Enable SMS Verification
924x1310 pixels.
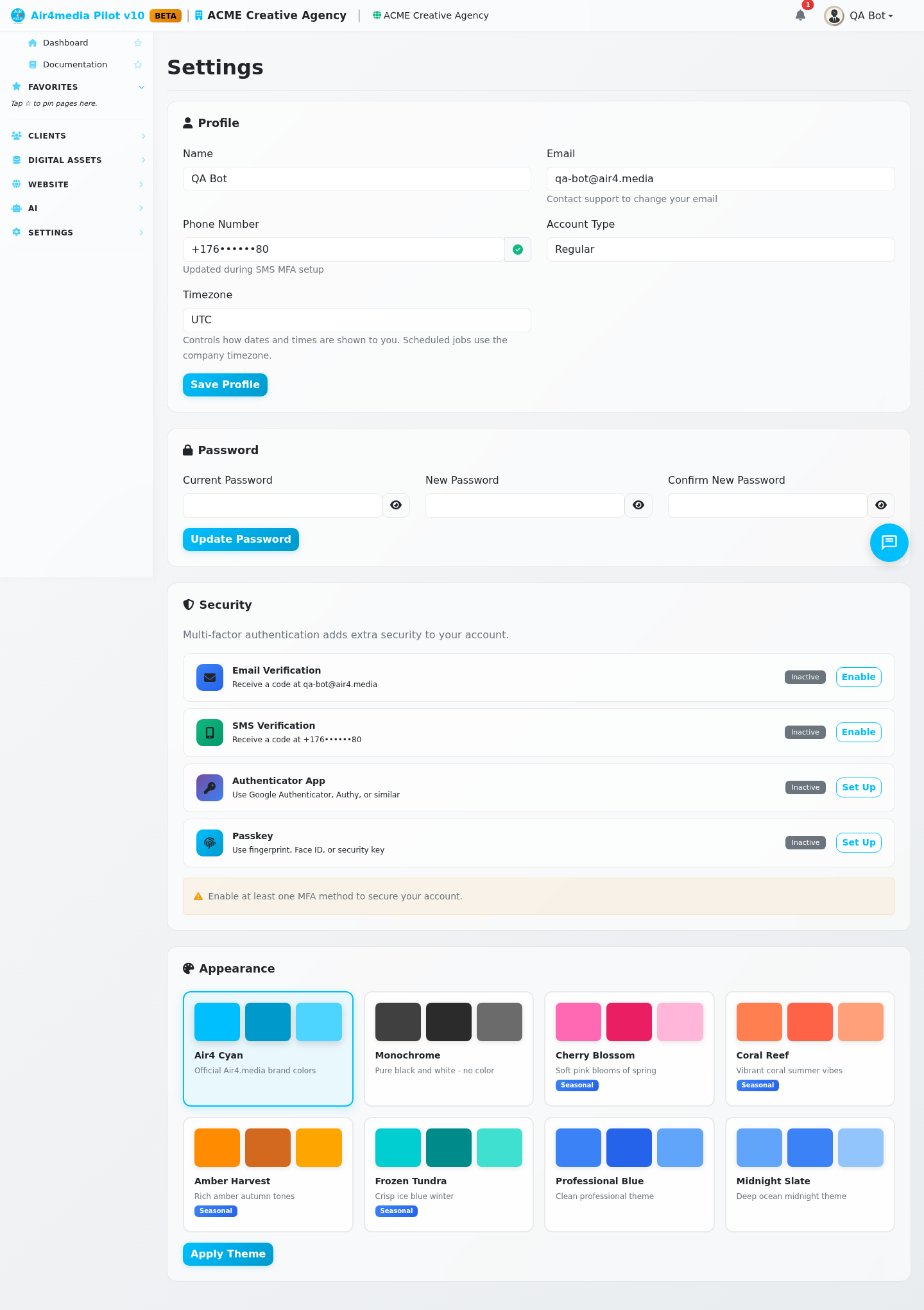pos(859,733)
